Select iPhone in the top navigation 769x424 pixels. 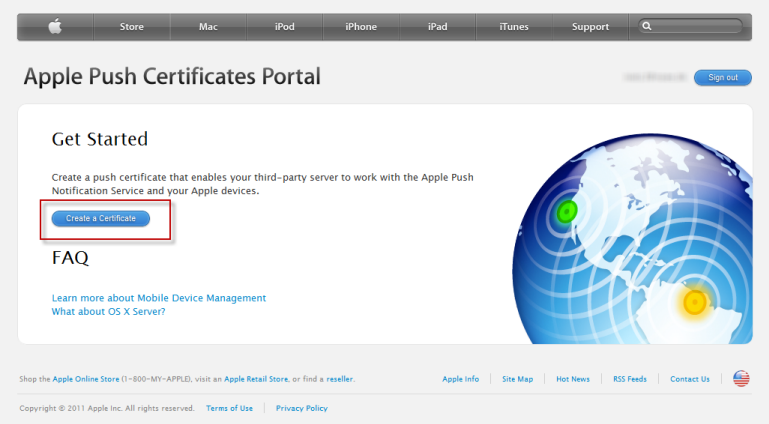point(361,27)
